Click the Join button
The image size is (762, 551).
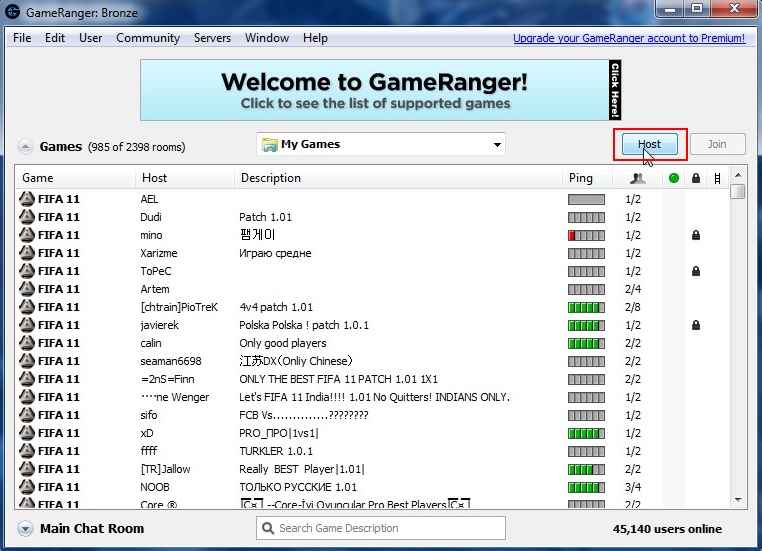[x=717, y=144]
